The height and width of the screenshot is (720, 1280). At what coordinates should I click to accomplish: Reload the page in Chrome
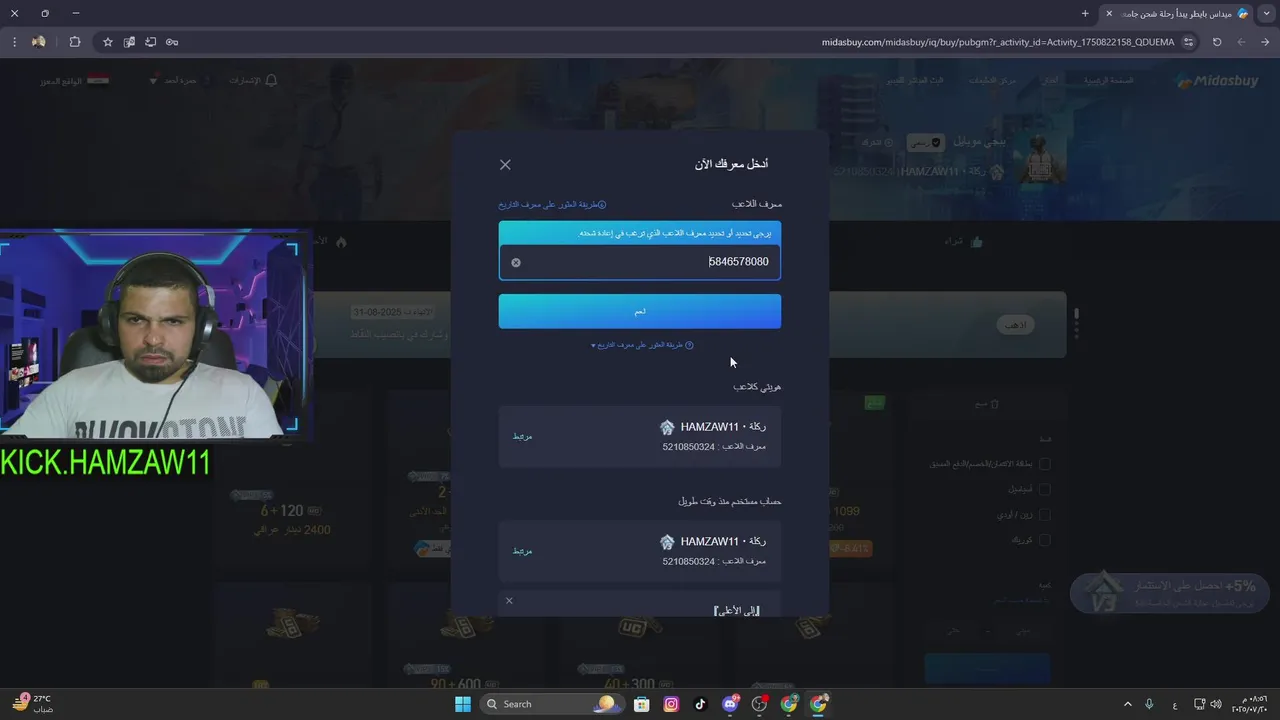[1217, 42]
